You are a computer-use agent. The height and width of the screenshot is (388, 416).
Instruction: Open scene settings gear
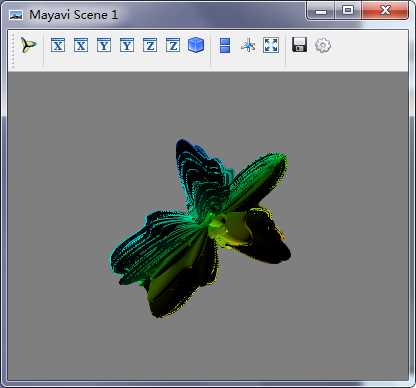pyautogui.click(x=323, y=45)
